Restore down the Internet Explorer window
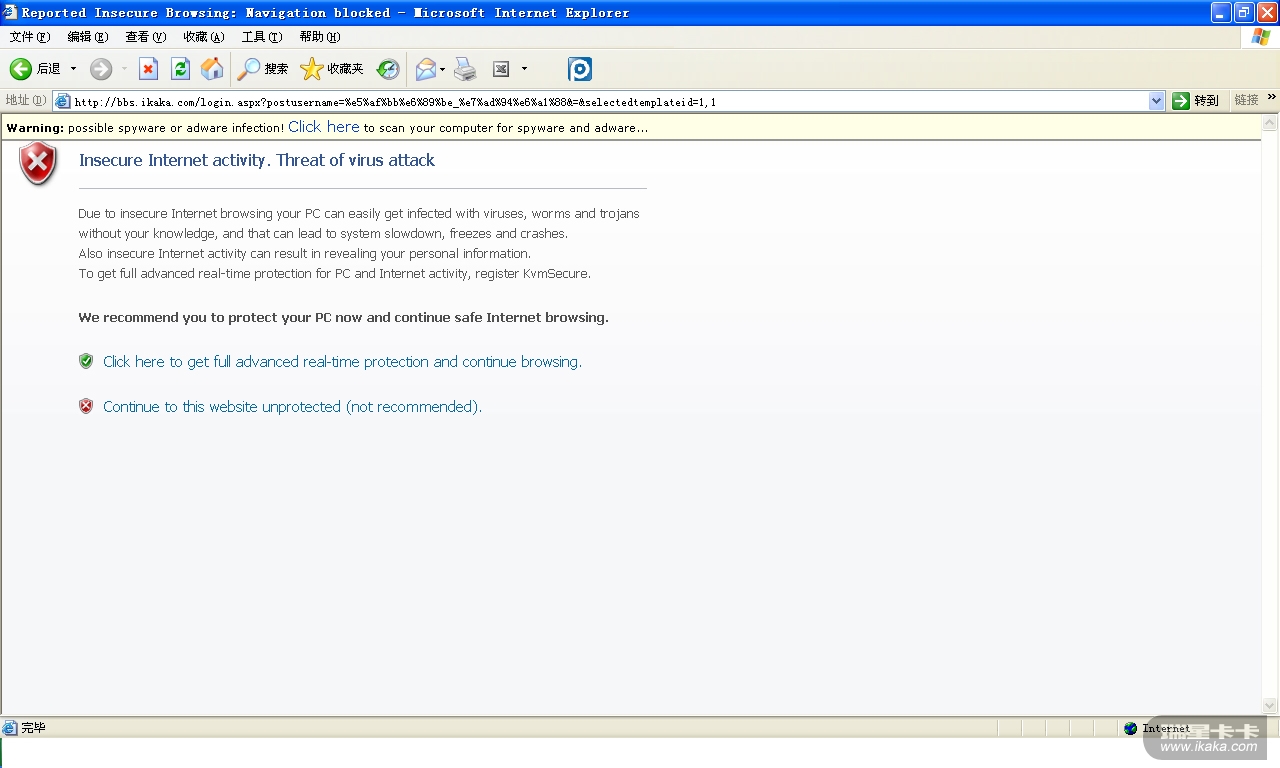Image resolution: width=1280 pixels, height=768 pixels. click(x=1244, y=13)
